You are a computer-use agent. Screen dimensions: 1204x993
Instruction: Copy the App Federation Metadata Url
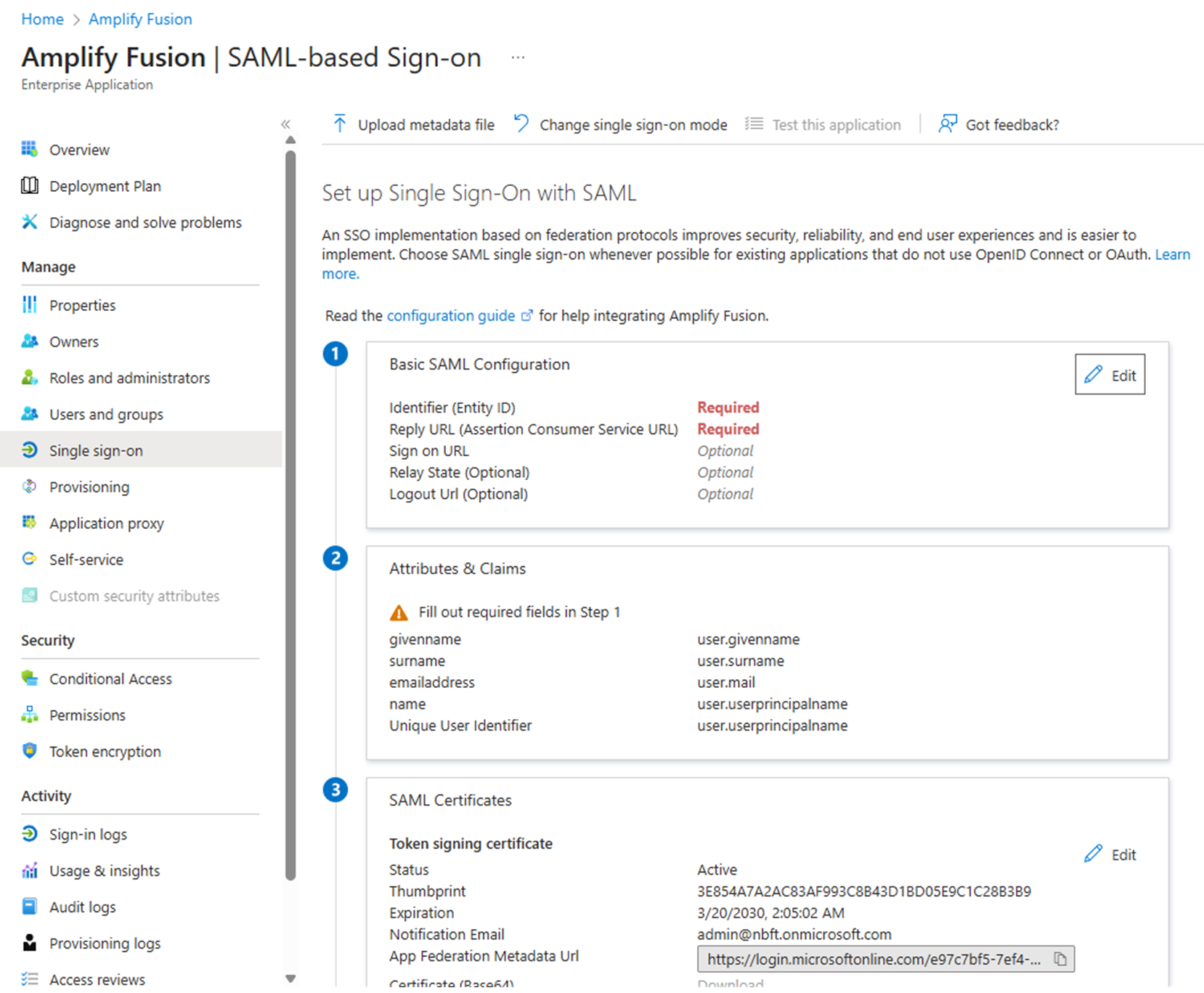click(x=1060, y=959)
